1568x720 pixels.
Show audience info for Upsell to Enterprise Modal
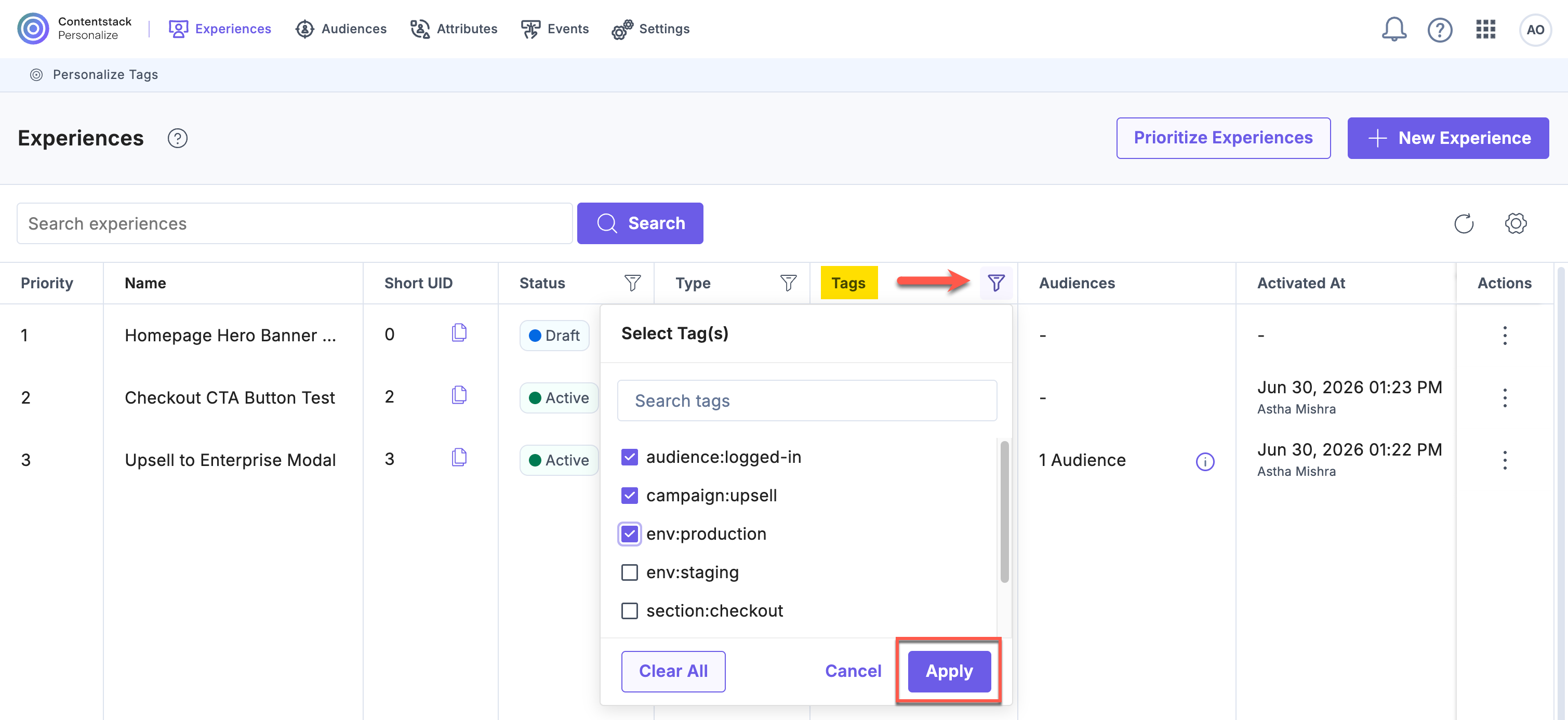click(x=1205, y=461)
